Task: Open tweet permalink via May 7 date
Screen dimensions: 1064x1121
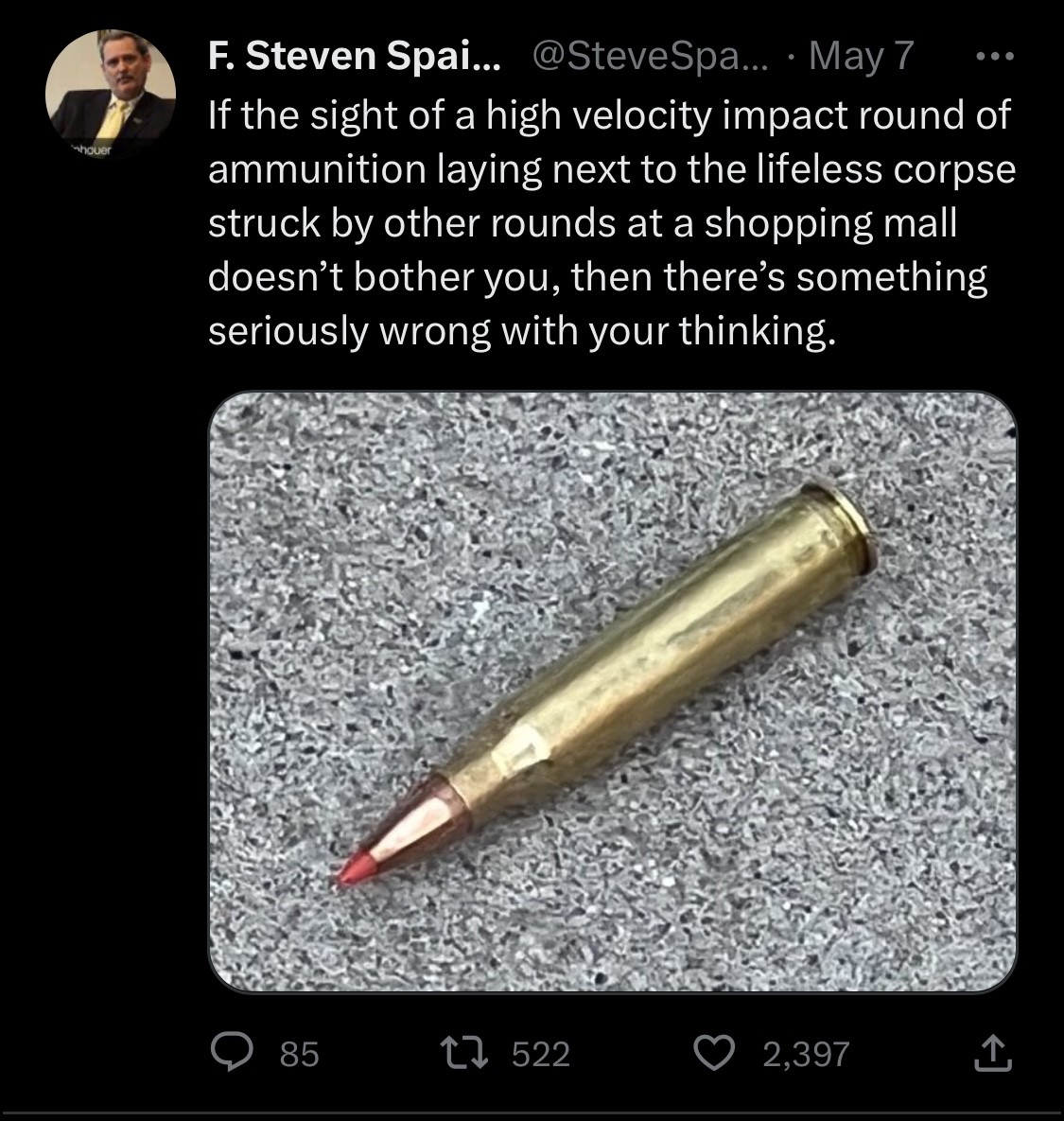Action: click(x=861, y=55)
